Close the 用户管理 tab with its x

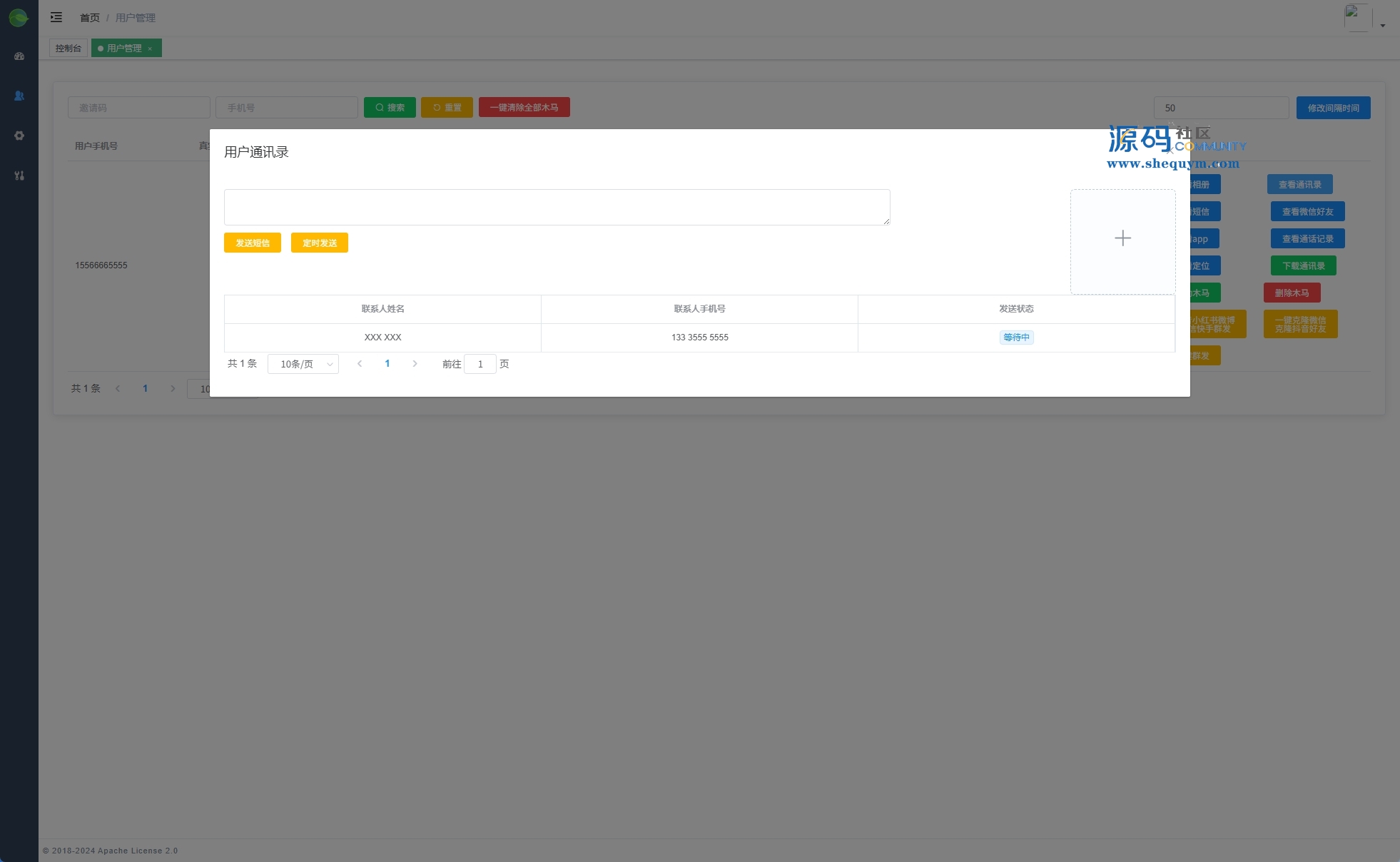coord(150,49)
